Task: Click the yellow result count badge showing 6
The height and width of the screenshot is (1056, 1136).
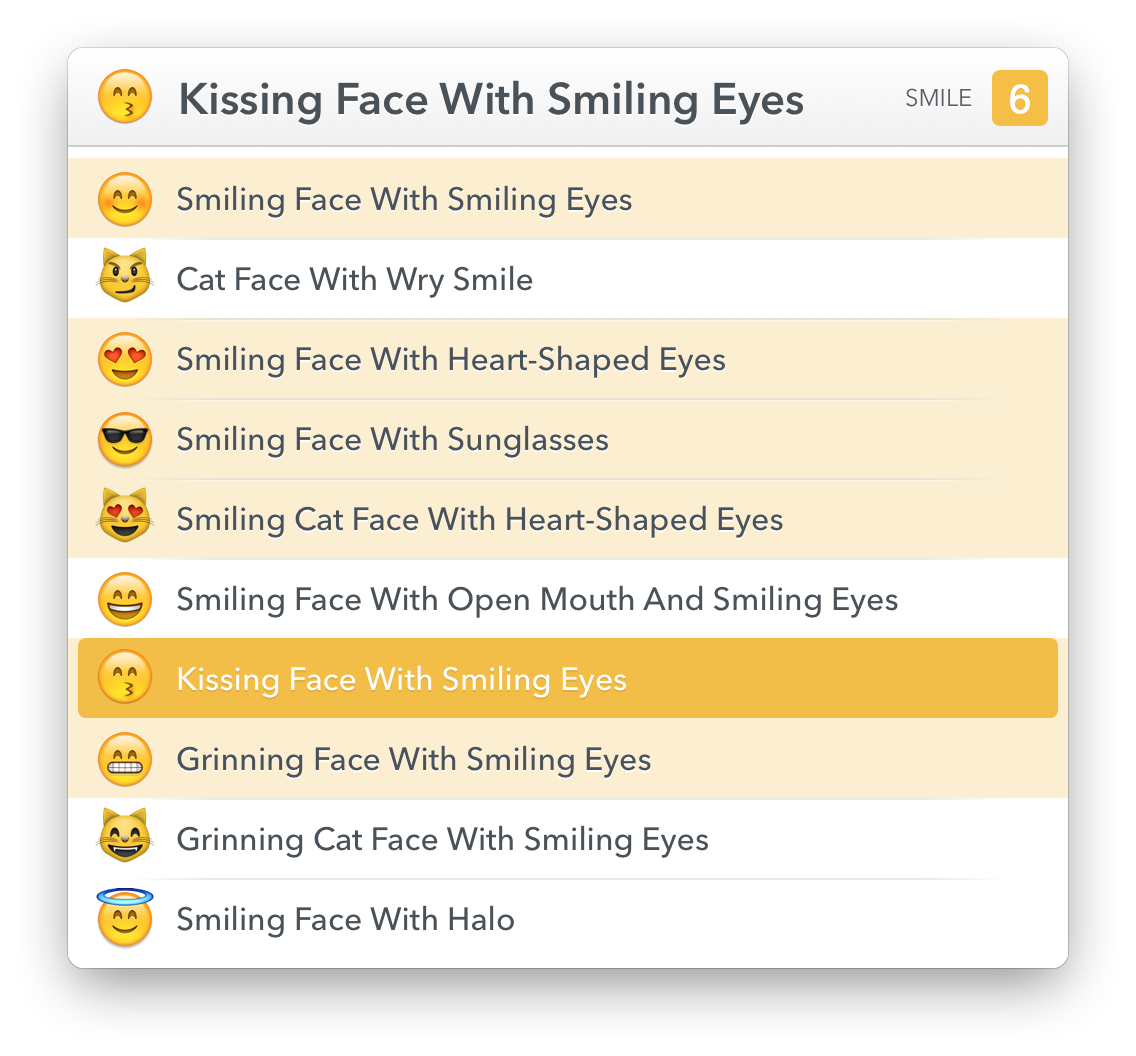Action: point(1019,98)
